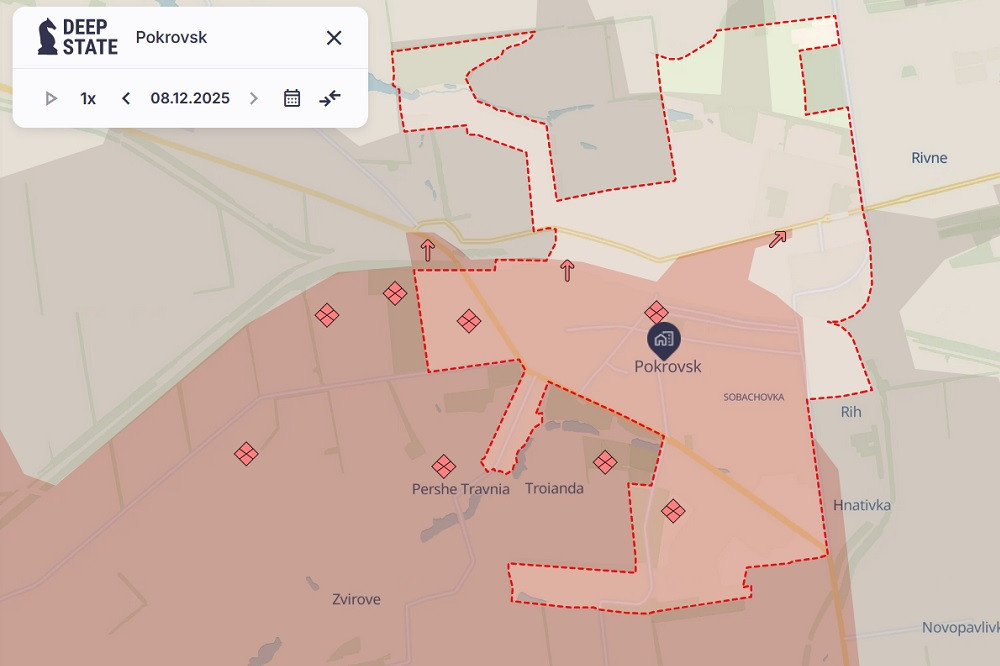Open the calendar date picker
This screenshot has height=666, width=1000.
point(292,98)
